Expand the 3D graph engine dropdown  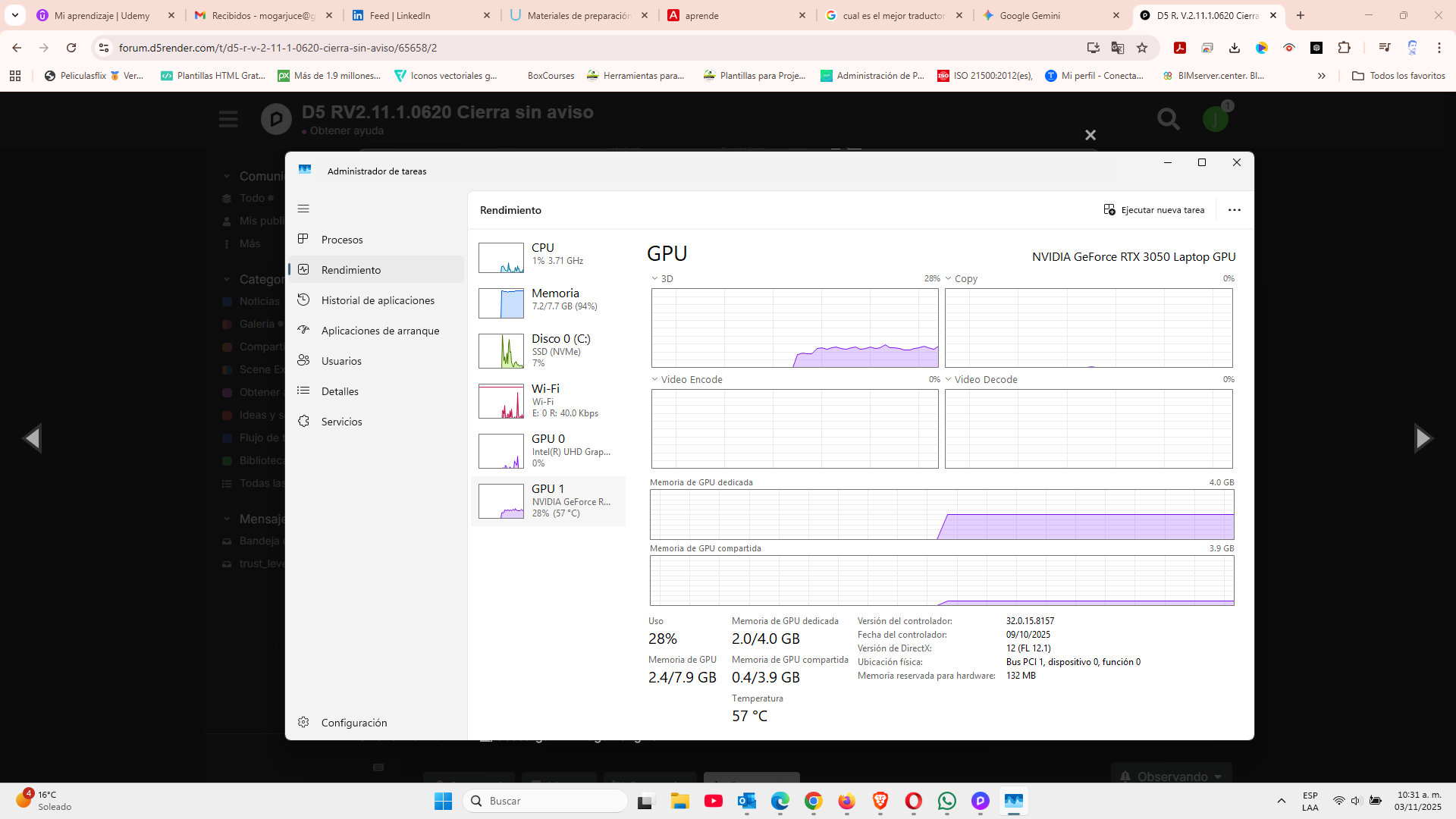click(661, 279)
